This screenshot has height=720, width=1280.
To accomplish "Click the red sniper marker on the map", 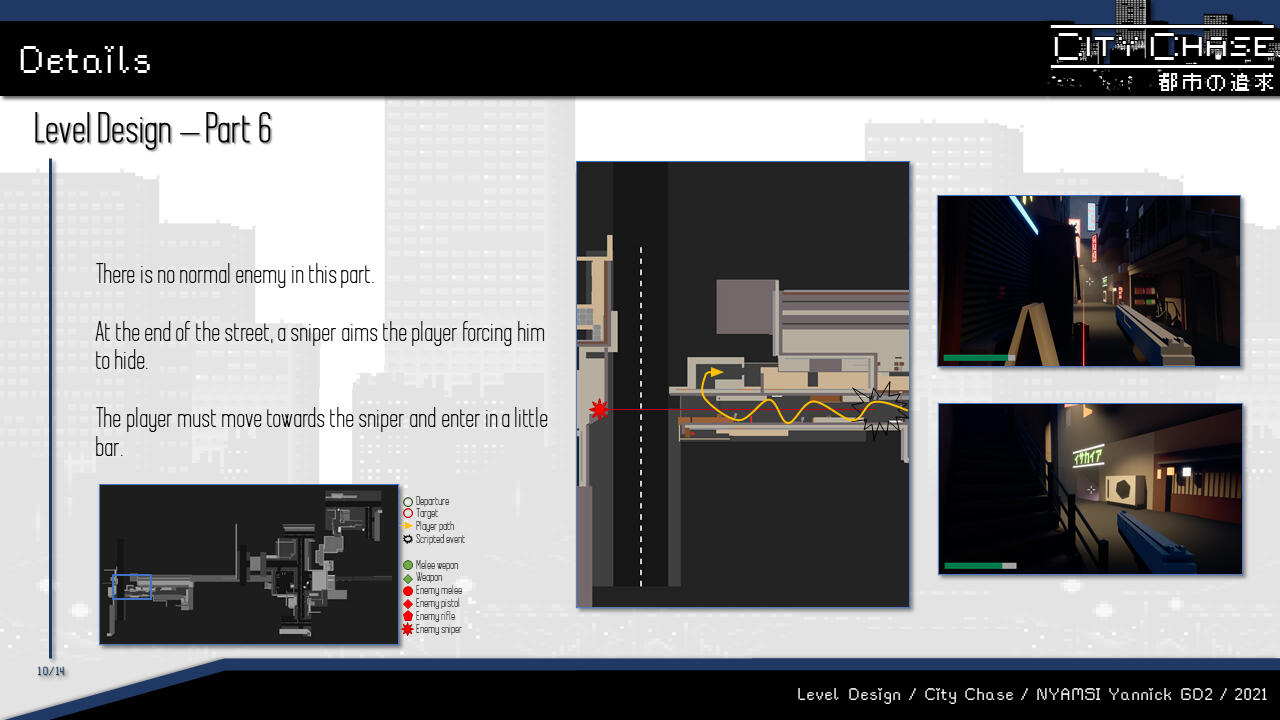I will [x=599, y=409].
